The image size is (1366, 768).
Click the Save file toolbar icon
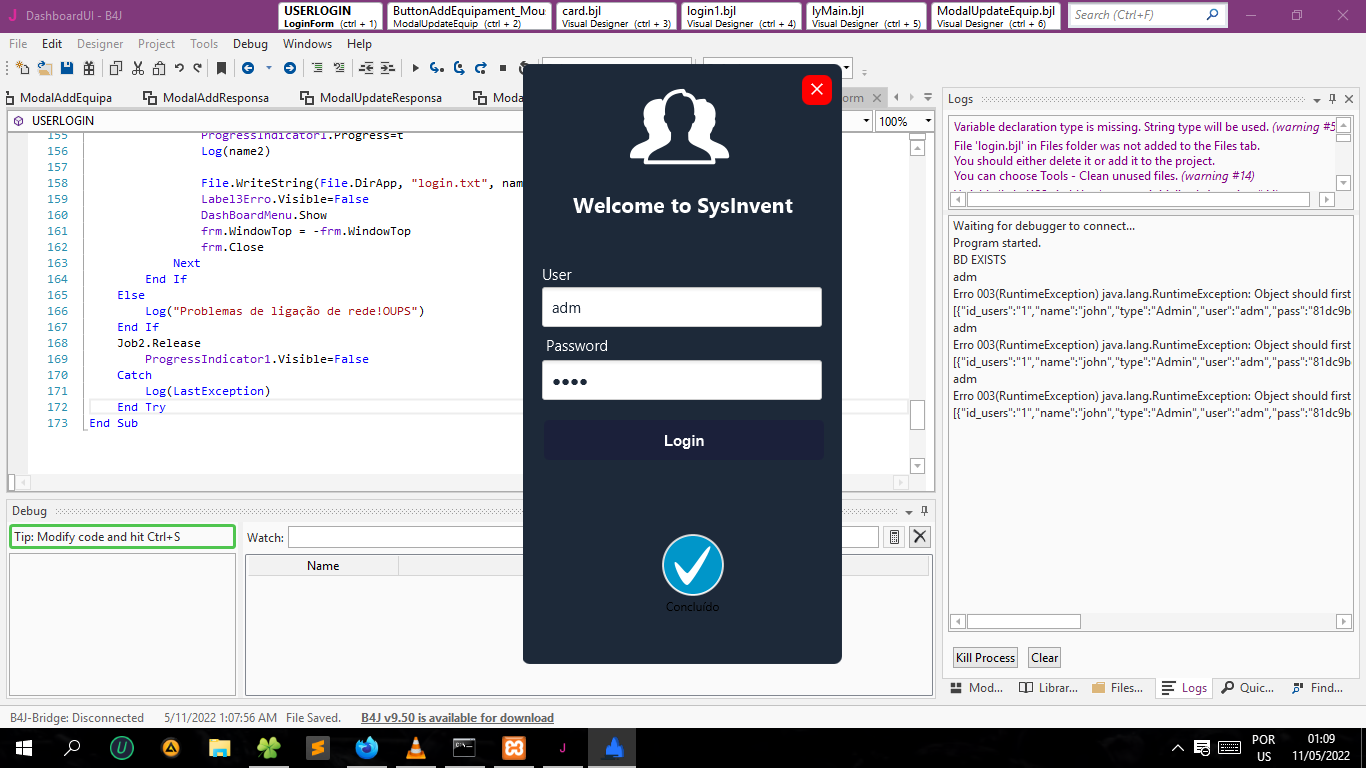(x=67, y=69)
